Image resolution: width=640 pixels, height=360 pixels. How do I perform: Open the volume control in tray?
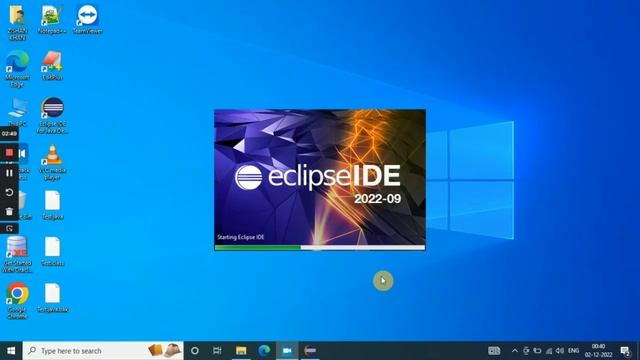click(560, 351)
